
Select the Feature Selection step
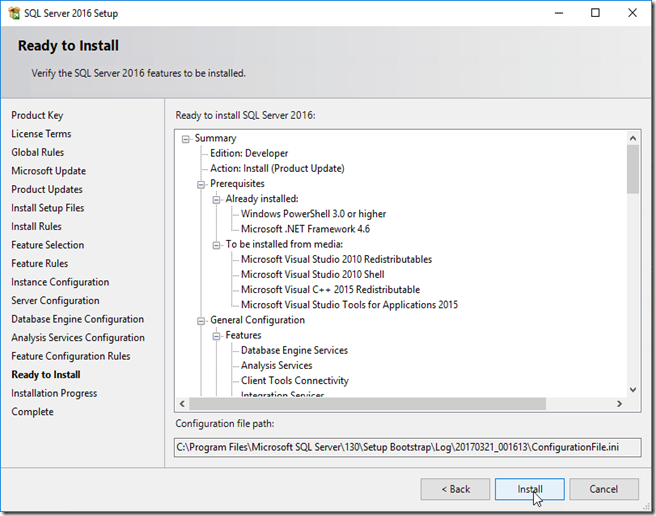[48, 245]
